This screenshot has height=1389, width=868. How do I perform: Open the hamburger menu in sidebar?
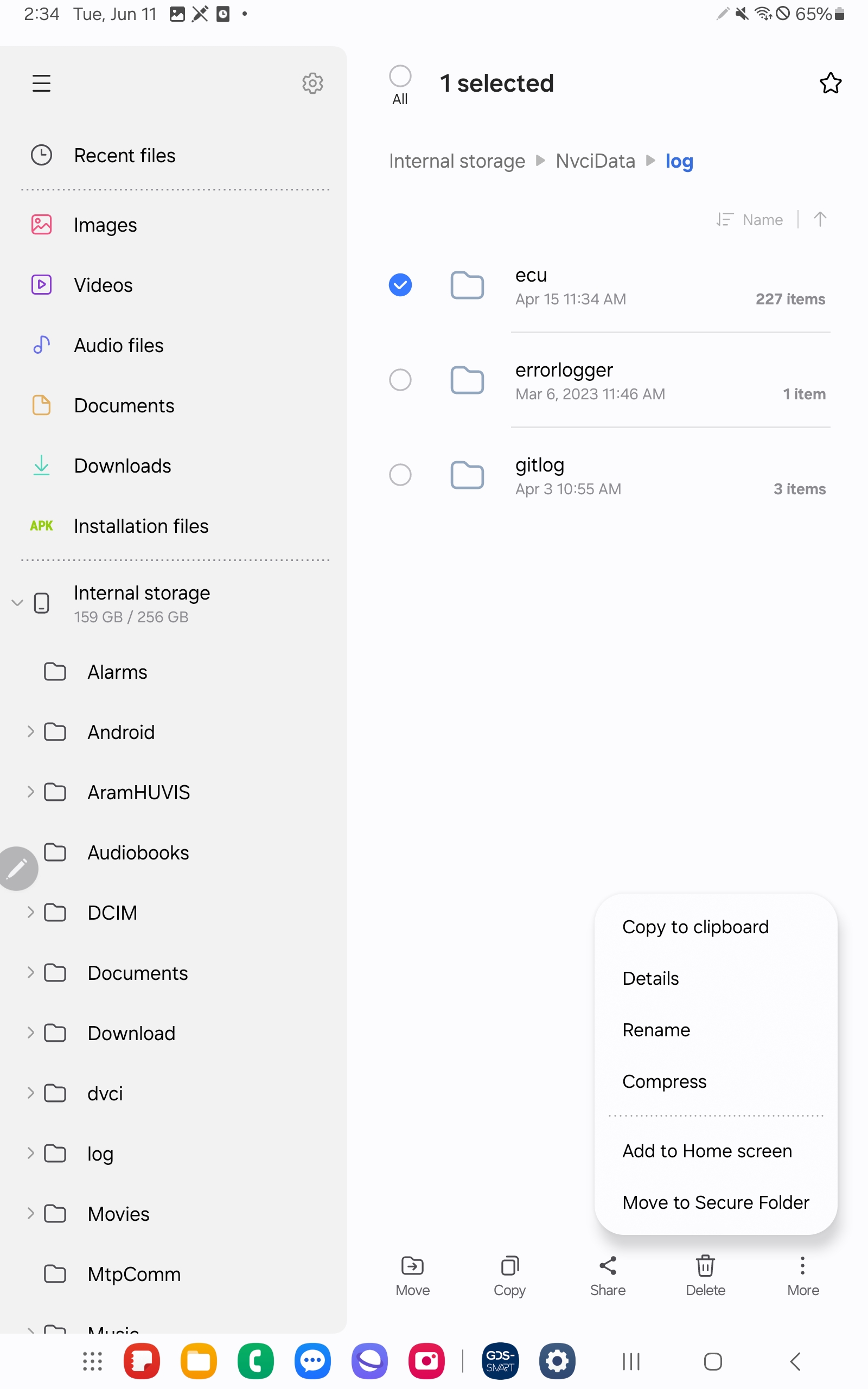[41, 84]
